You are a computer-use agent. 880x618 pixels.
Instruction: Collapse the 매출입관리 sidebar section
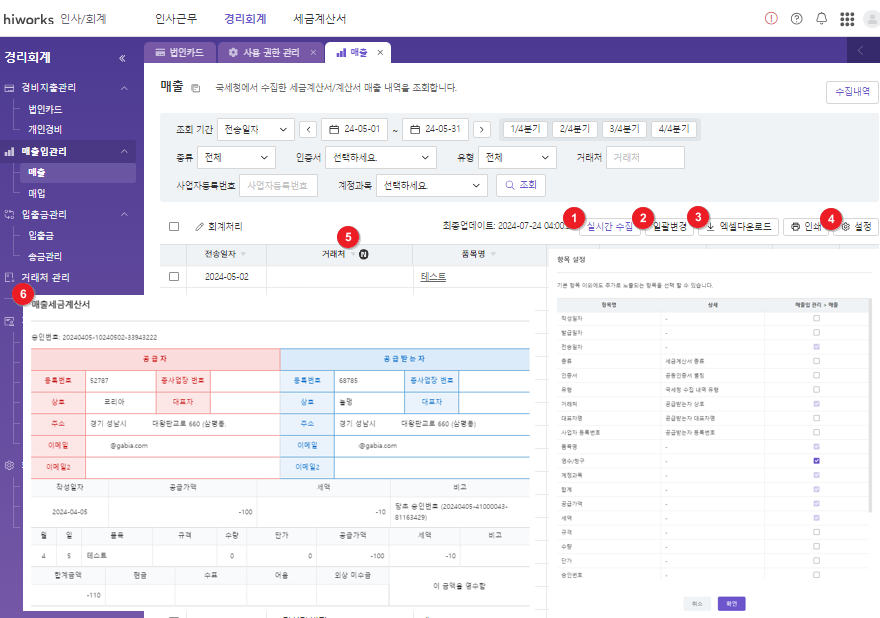click(125, 152)
